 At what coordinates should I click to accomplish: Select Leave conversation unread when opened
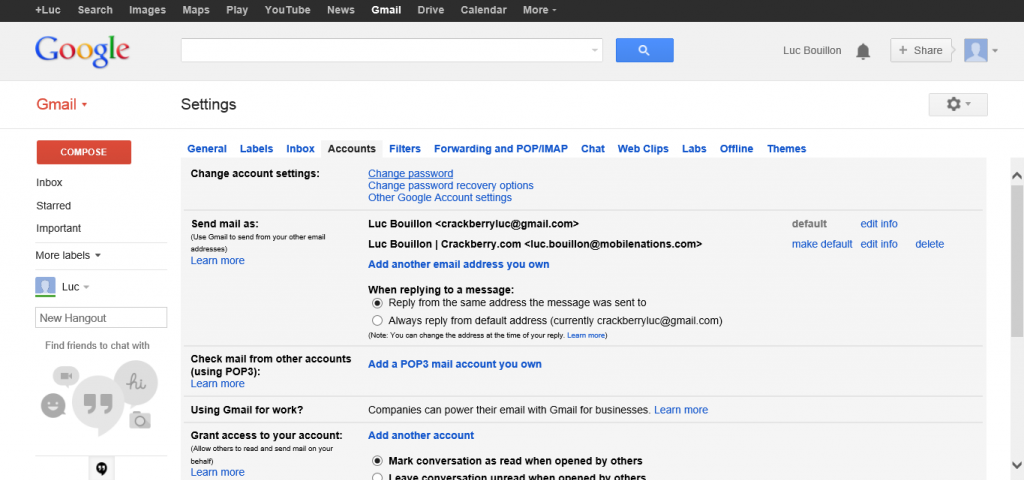point(377,477)
